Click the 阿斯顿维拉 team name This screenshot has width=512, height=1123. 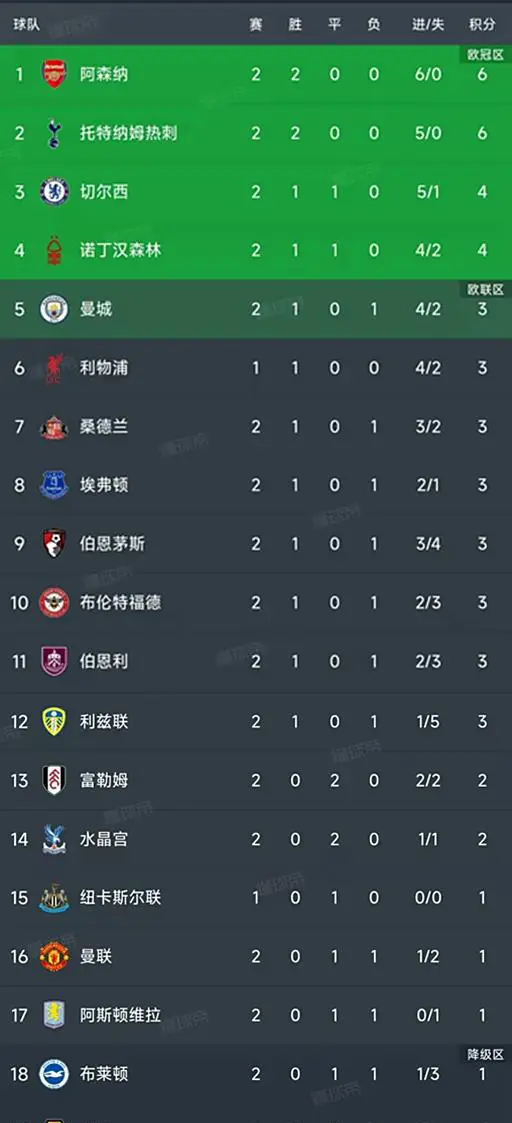[120, 1015]
